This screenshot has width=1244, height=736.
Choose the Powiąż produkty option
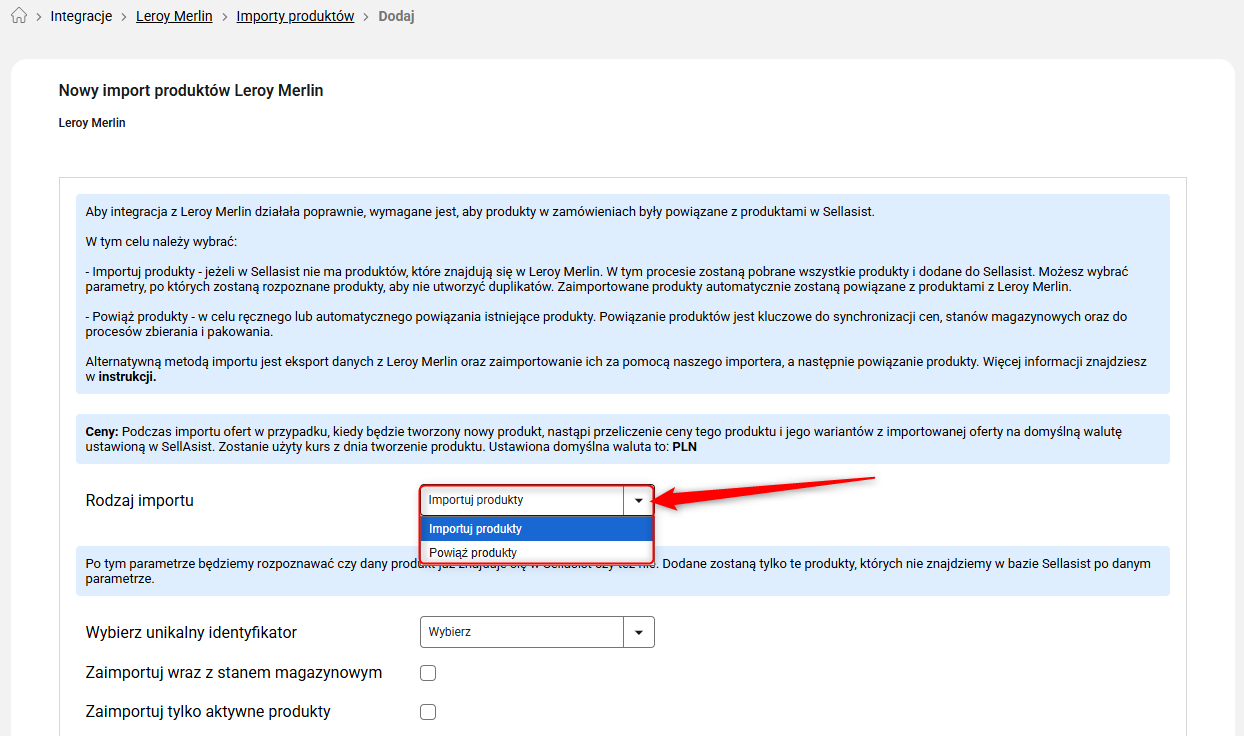click(x=537, y=552)
